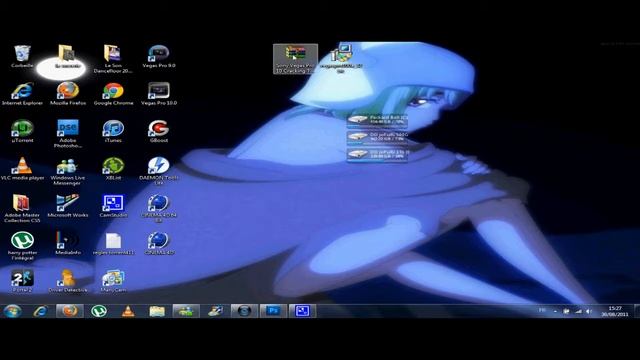
Task: Open the Windows Start menu
Action: pos(13,311)
